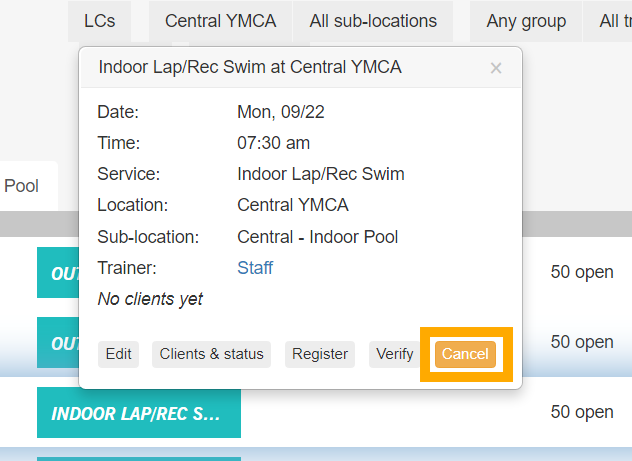Open the Central YMCA location filter
The image size is (632, 461).
tap(220, 21)
